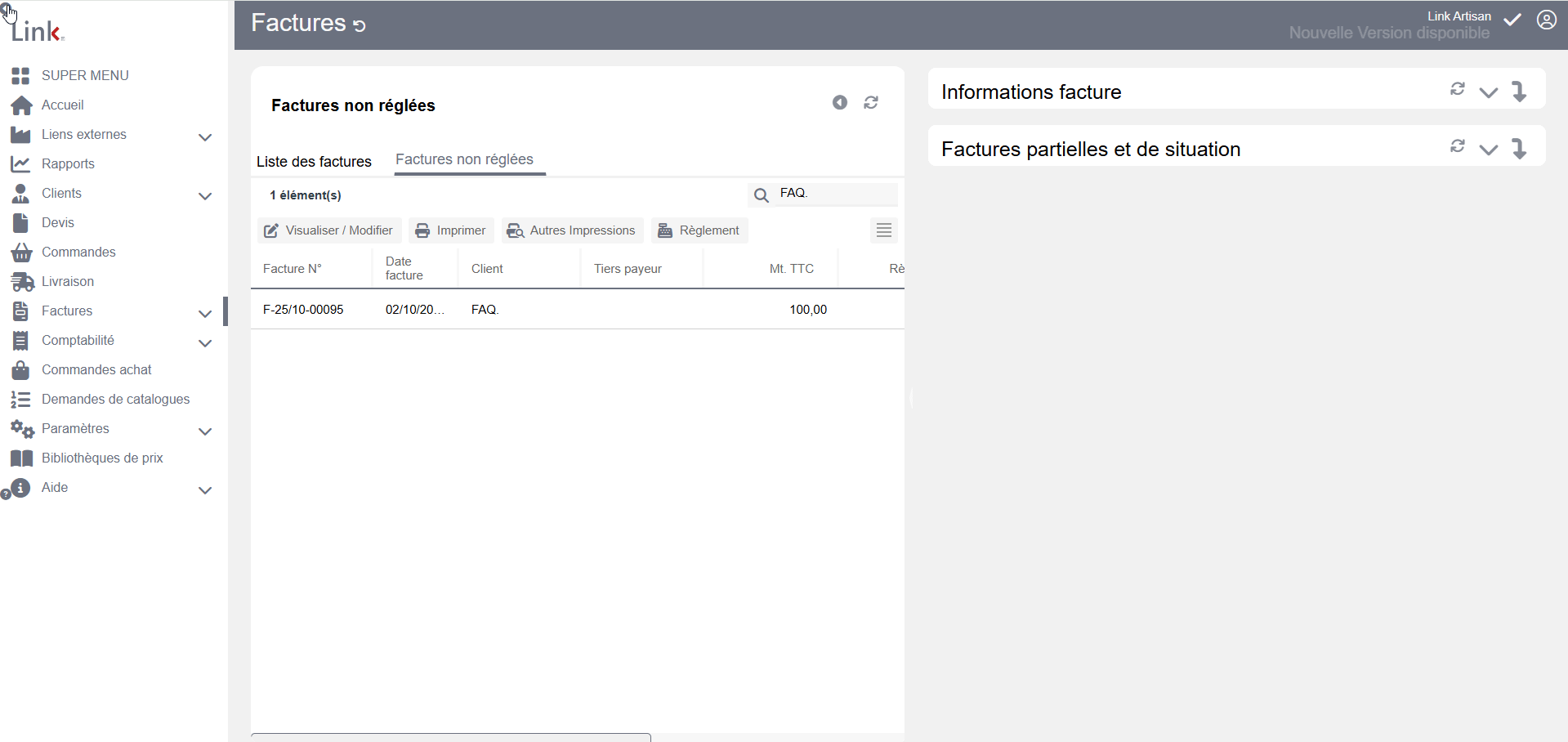
Task: Pin Informations facture panel with down arrow
Action: 1519,91
